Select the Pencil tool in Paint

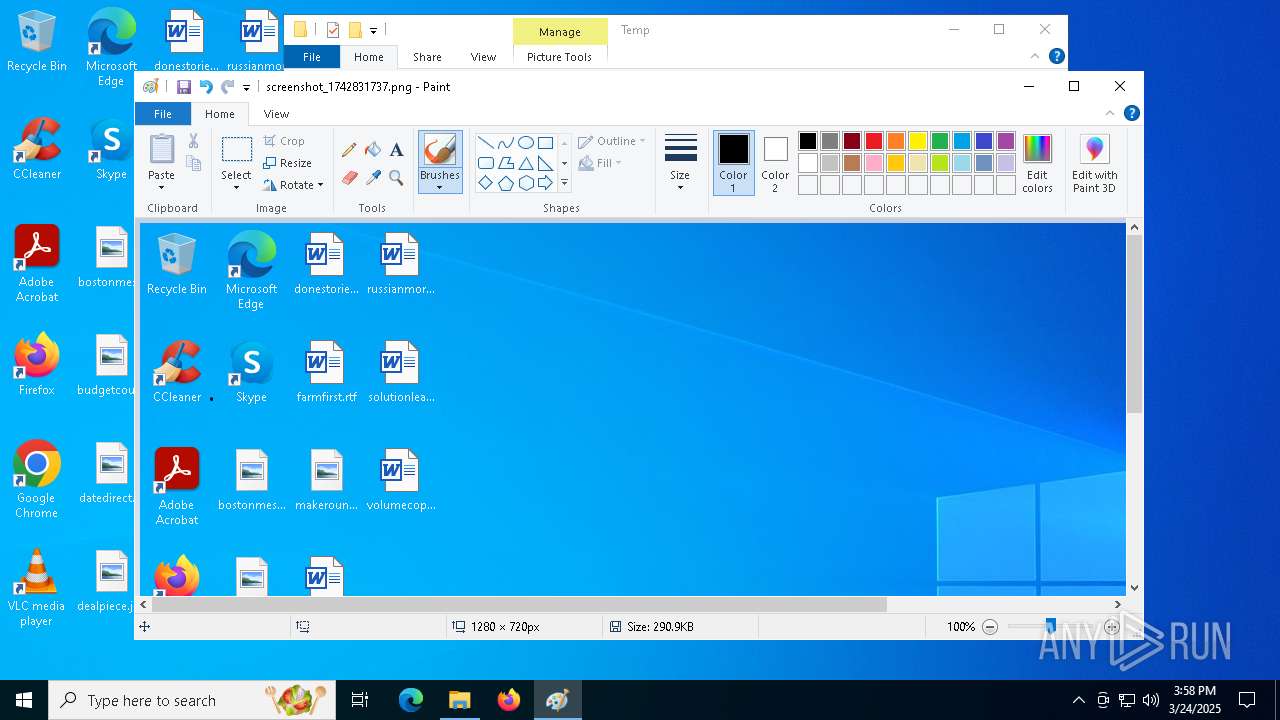coord(349,150)
